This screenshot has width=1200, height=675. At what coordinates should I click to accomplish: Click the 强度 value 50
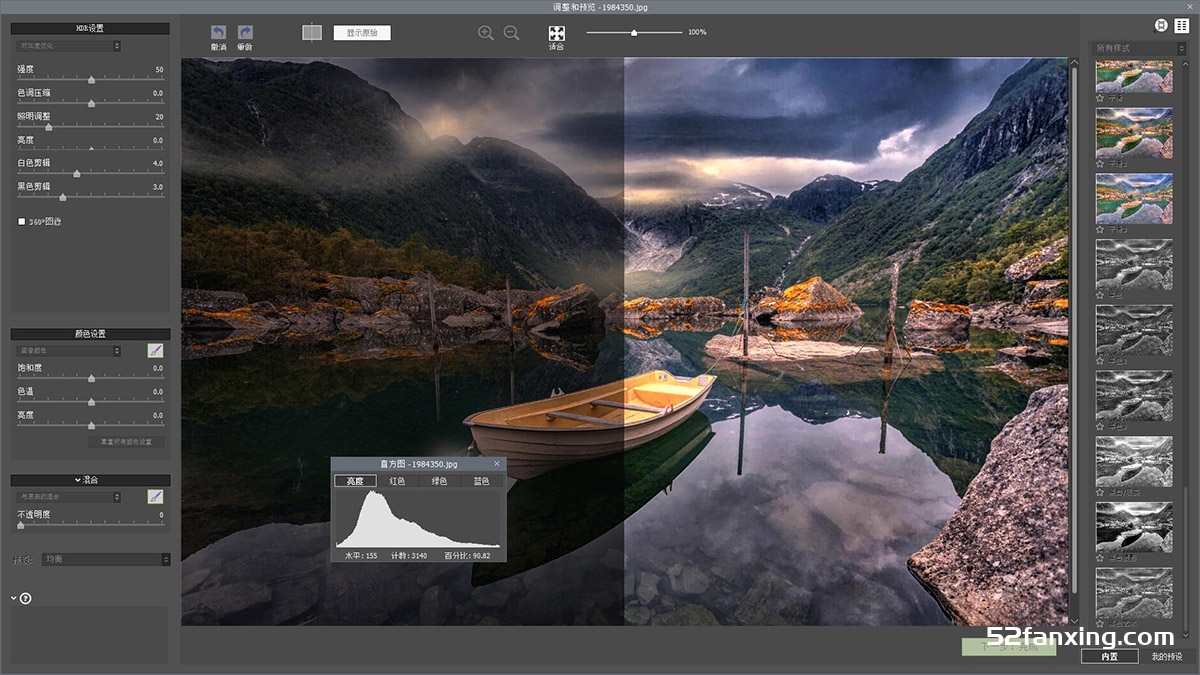[x=159, y=69]
